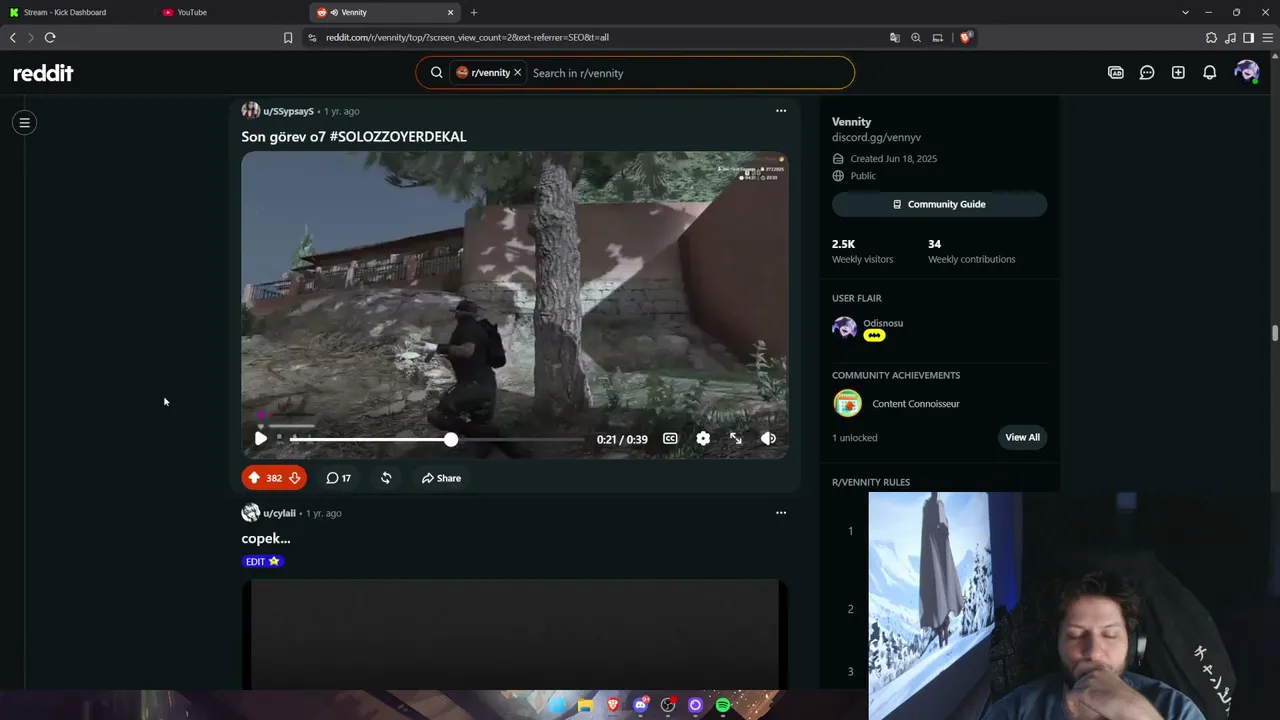Screen dimensions: 1280x720
Task: Close the Vennity tab
Action: tap(450, 12)
